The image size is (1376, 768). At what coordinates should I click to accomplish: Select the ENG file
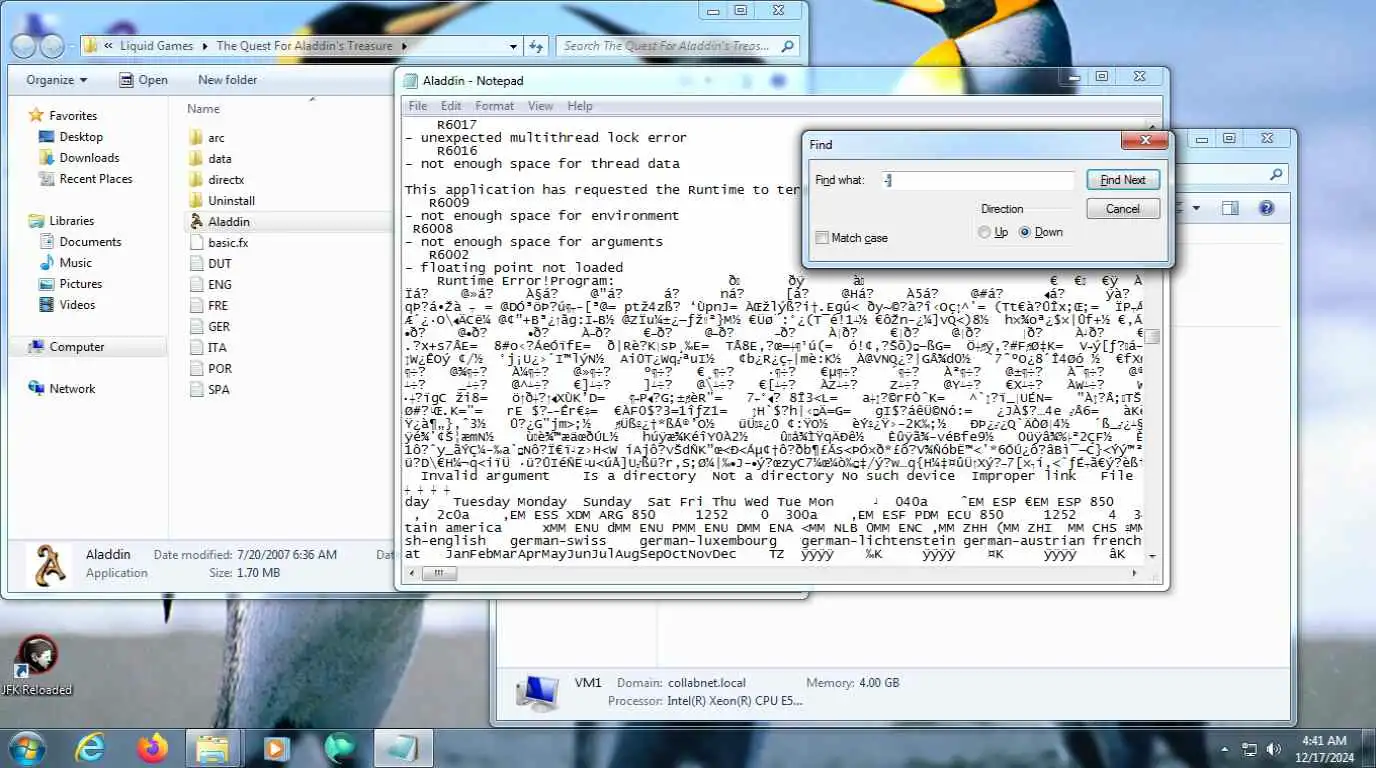[x=219, y=285]
